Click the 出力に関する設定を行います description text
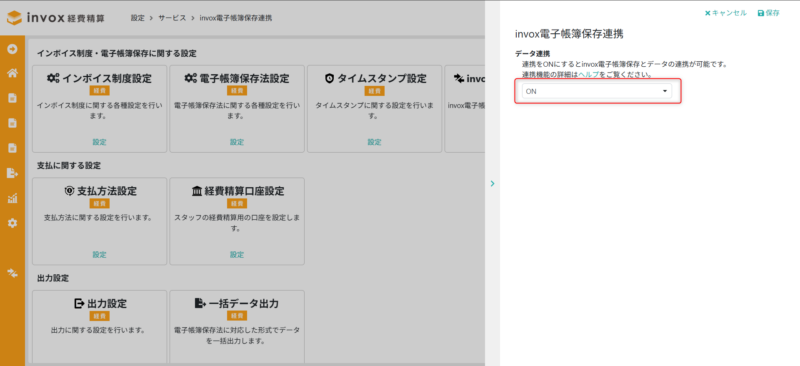The width and height of the screenshot is (800, 366). (x=99, y=330)
